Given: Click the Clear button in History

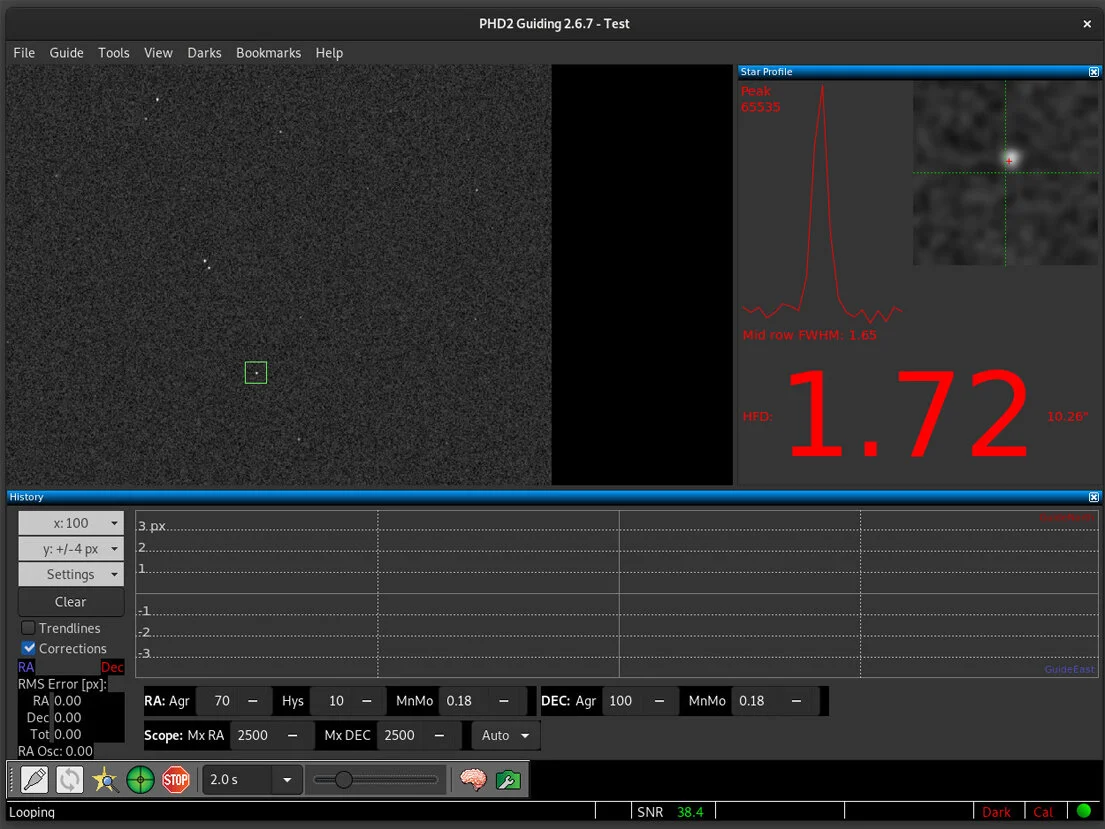Looking at the screenshot, I should tap(71, 602).
